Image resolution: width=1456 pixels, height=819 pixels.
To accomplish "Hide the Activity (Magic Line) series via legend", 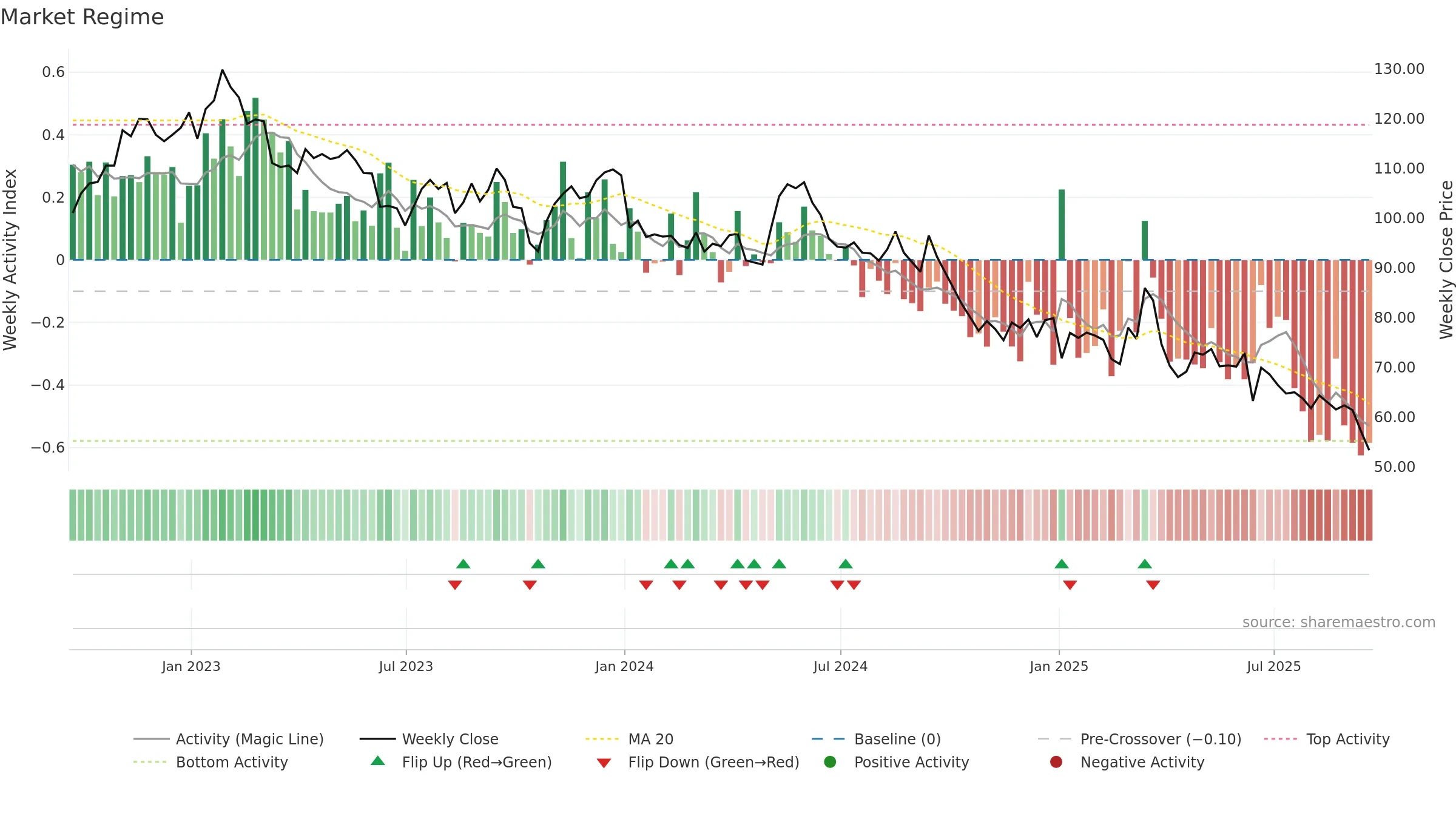I will (x=229, y=739).
